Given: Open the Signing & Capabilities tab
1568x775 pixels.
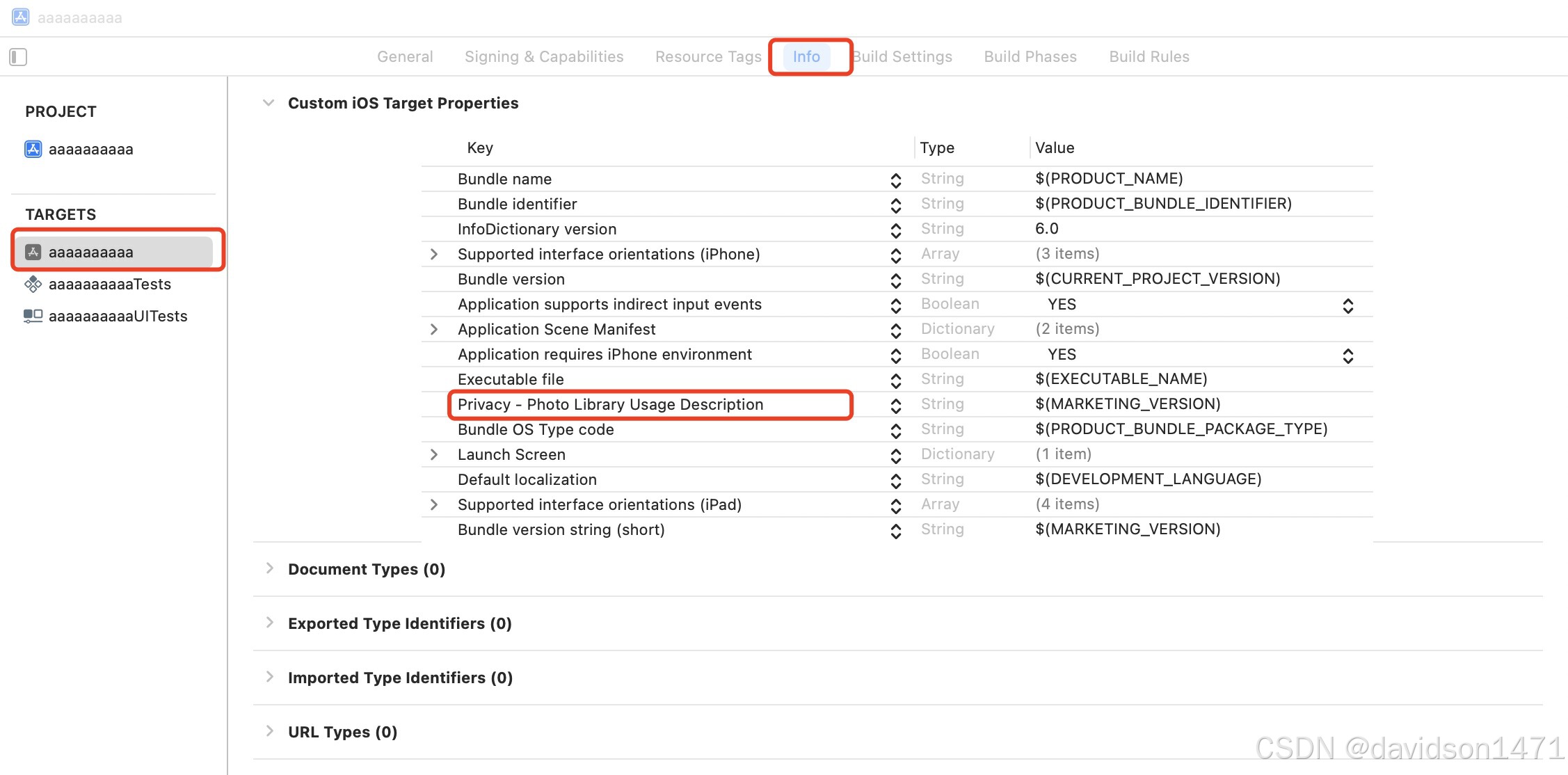Looking at the screenshot, I should [544, 56].
